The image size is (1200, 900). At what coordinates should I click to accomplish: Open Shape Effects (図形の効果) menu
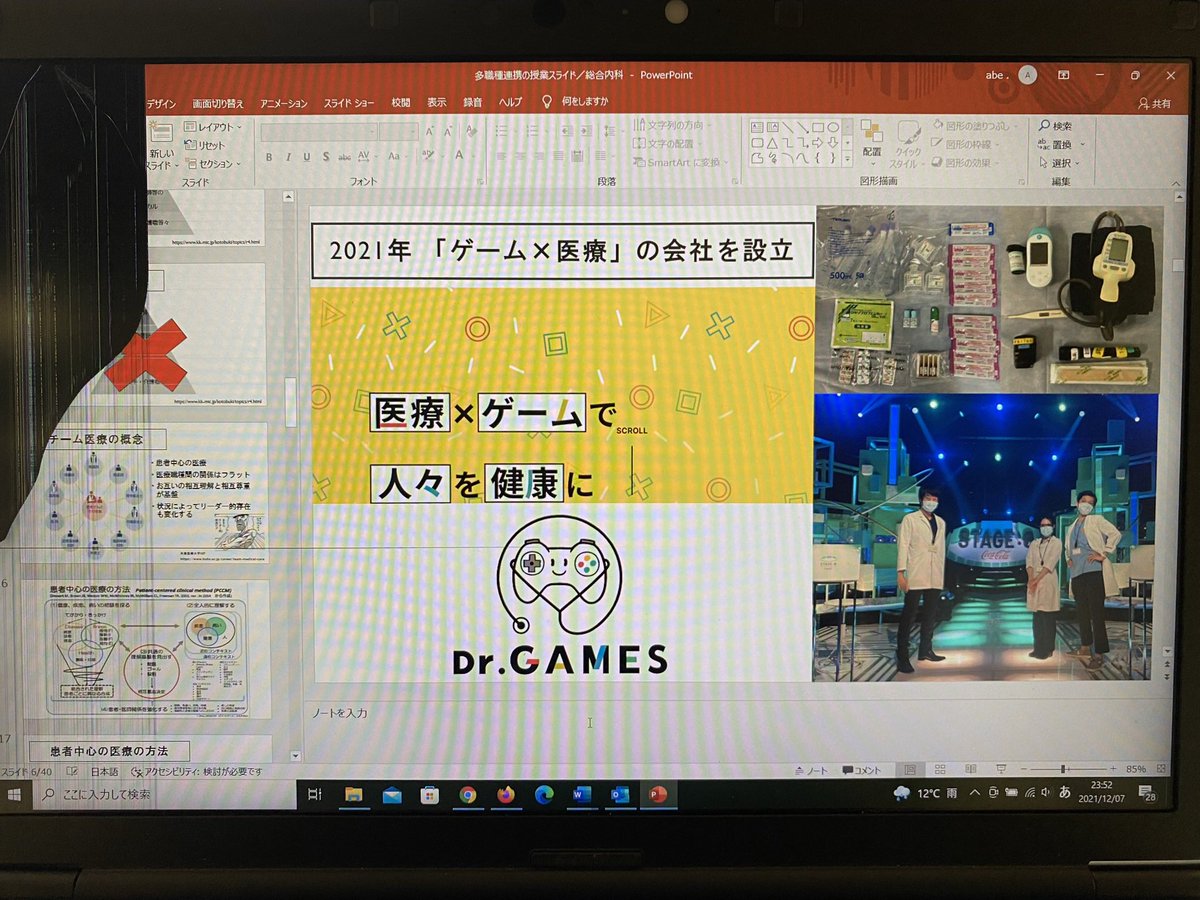pos(967,162)
